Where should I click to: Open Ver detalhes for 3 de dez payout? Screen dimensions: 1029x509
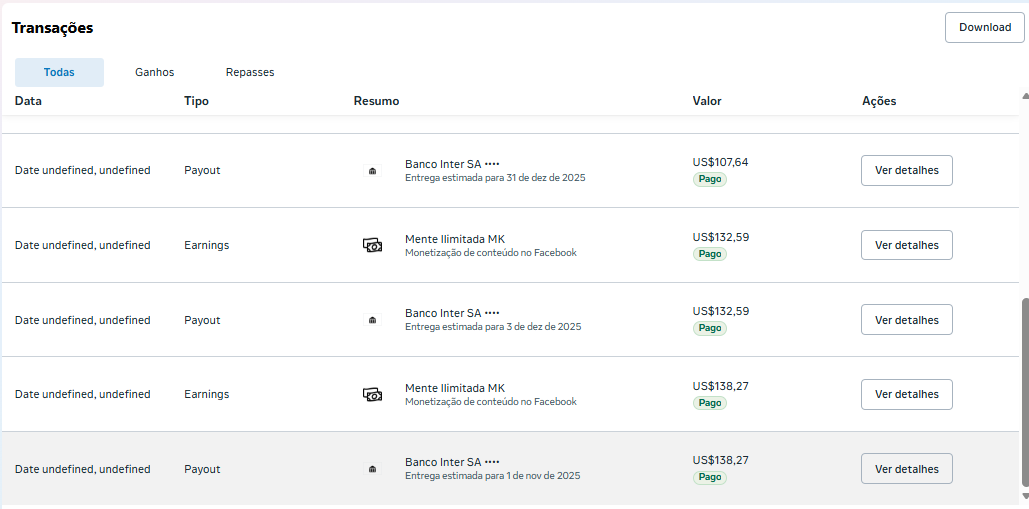pos(906,320)
